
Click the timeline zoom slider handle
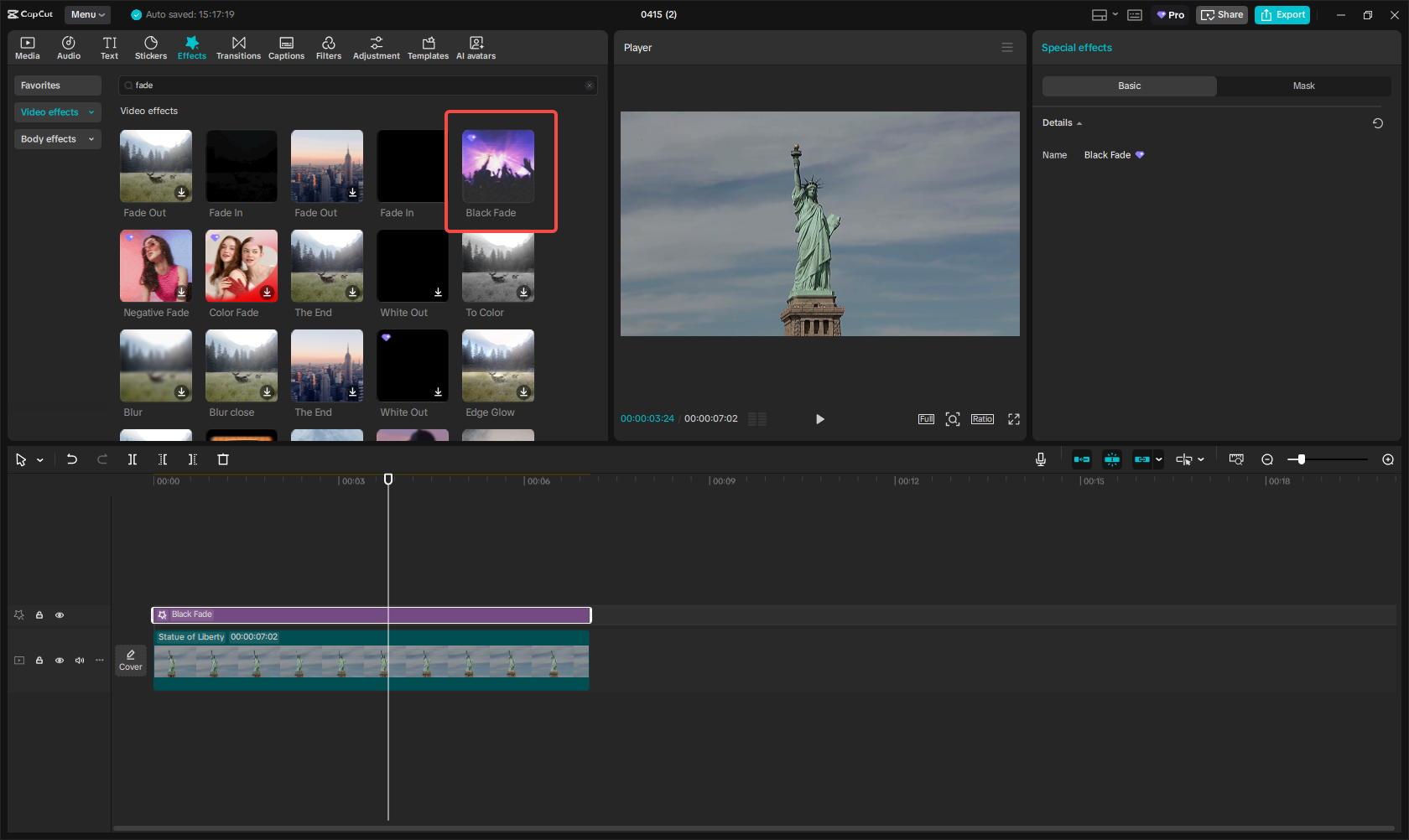click(1301, 459)
